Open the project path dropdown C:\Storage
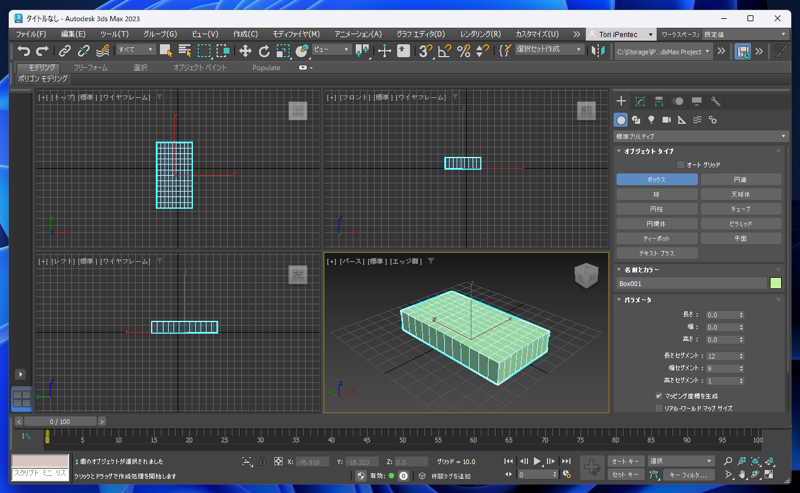Image resolution: width=800 pixels, height=493 pixels. pyautogui.click(x=663, y=51)
